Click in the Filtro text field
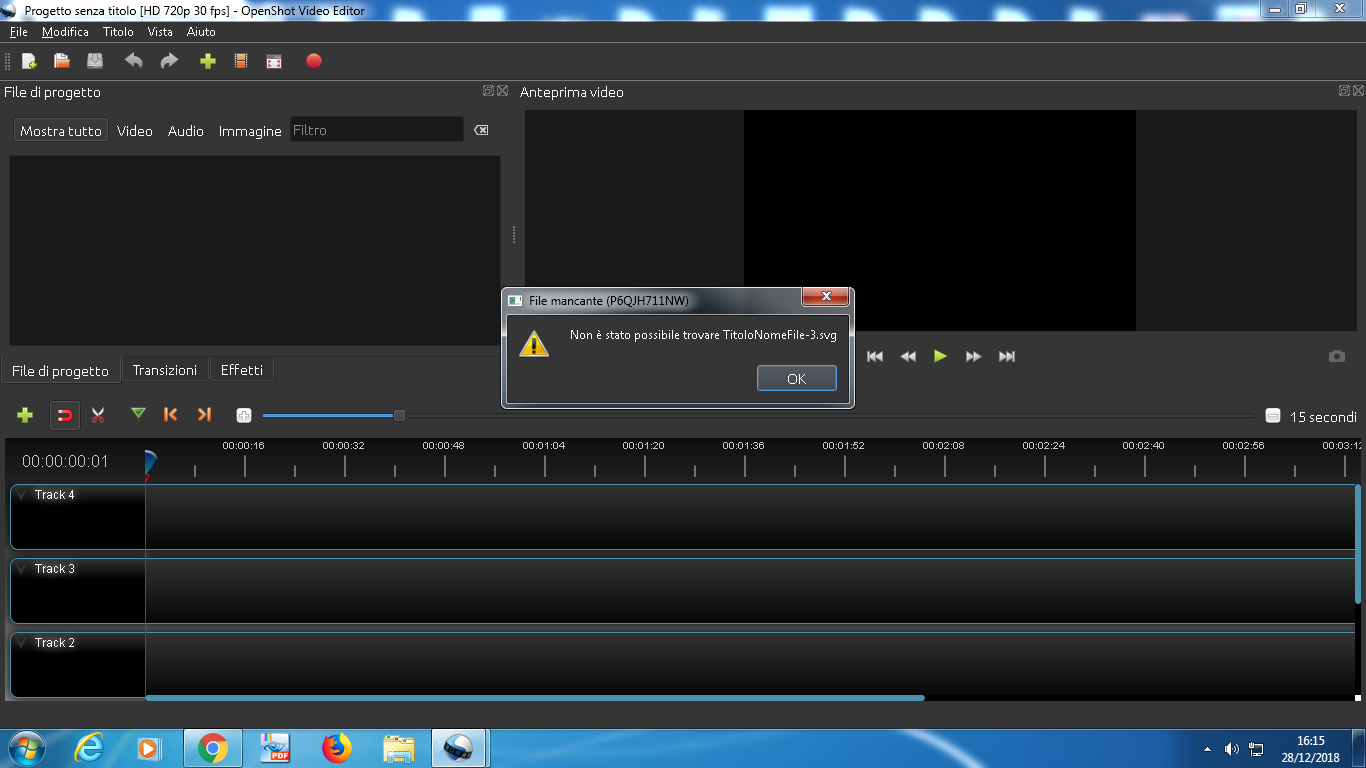This screenshot has height=768, width=1366. click(377, 130)
